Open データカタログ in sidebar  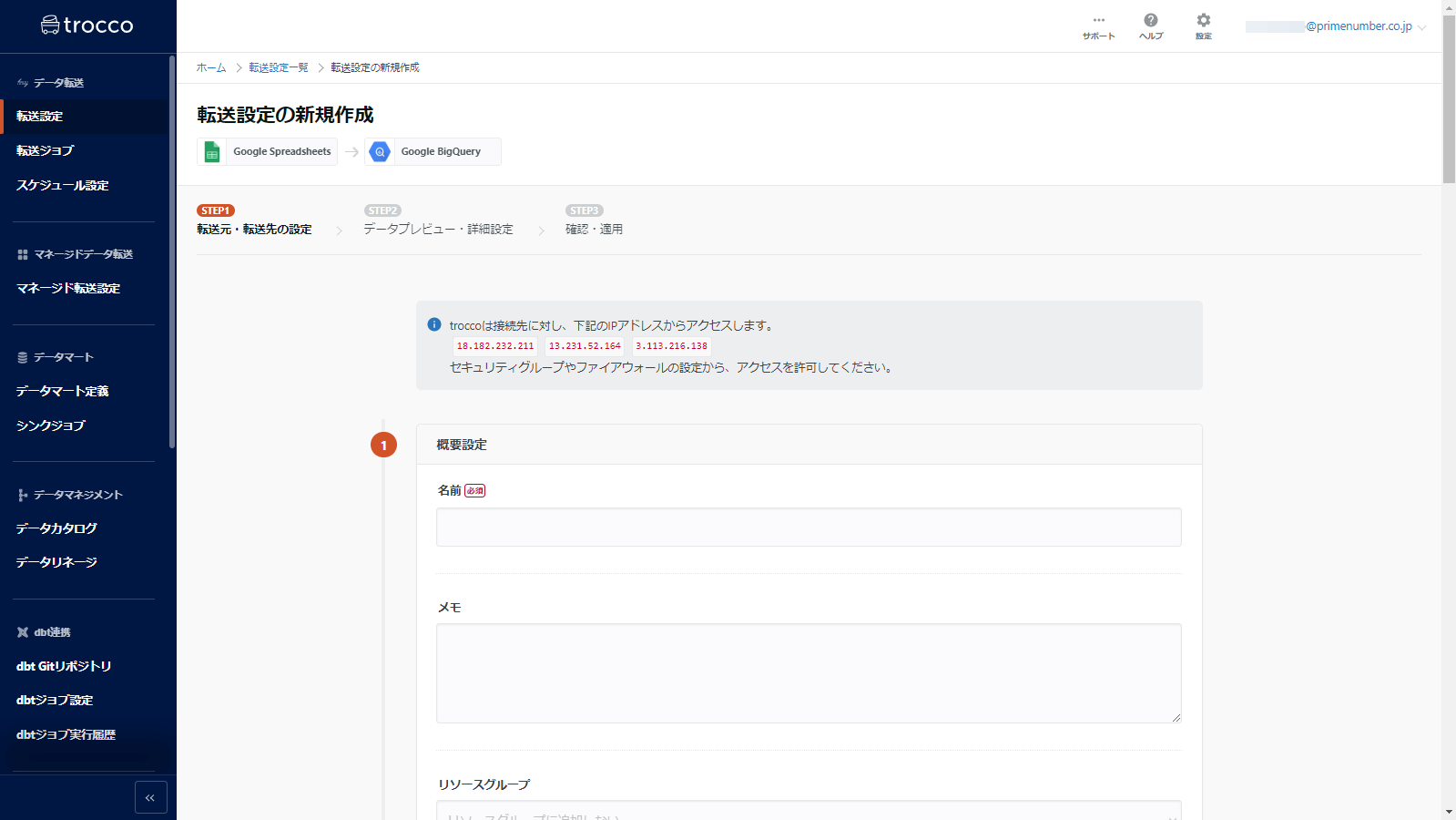pos(56,528)
